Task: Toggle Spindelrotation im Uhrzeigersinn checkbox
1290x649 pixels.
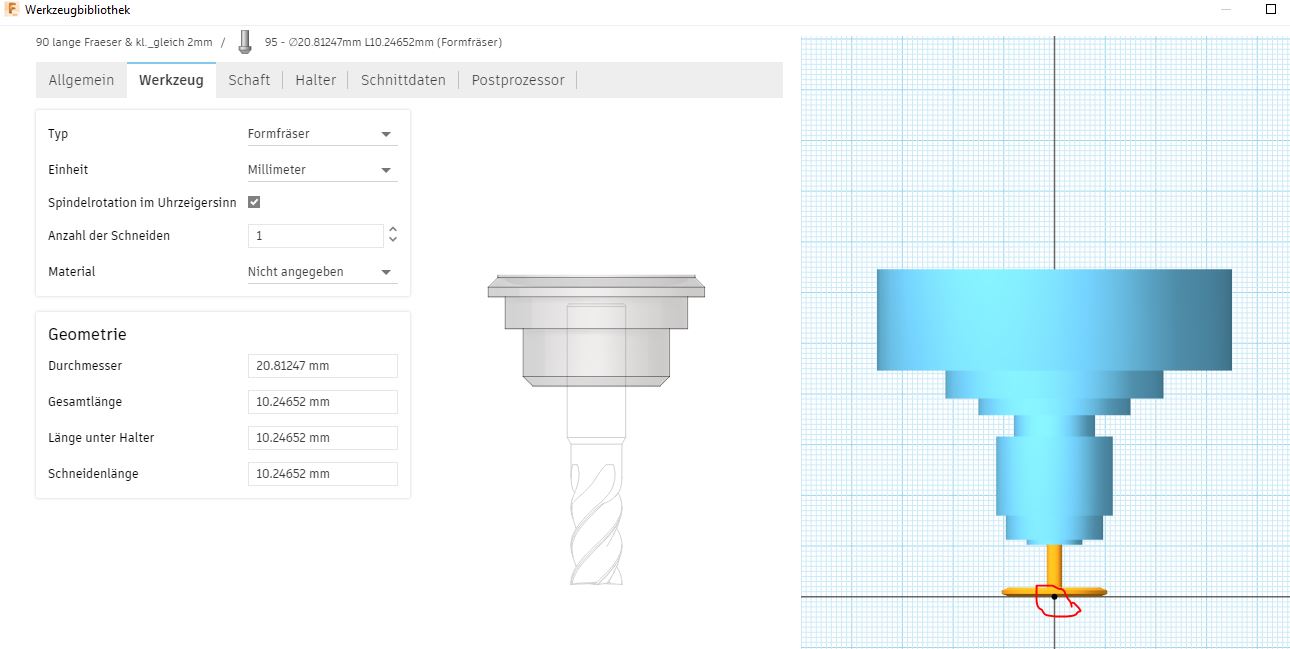Action: point(254,202)
